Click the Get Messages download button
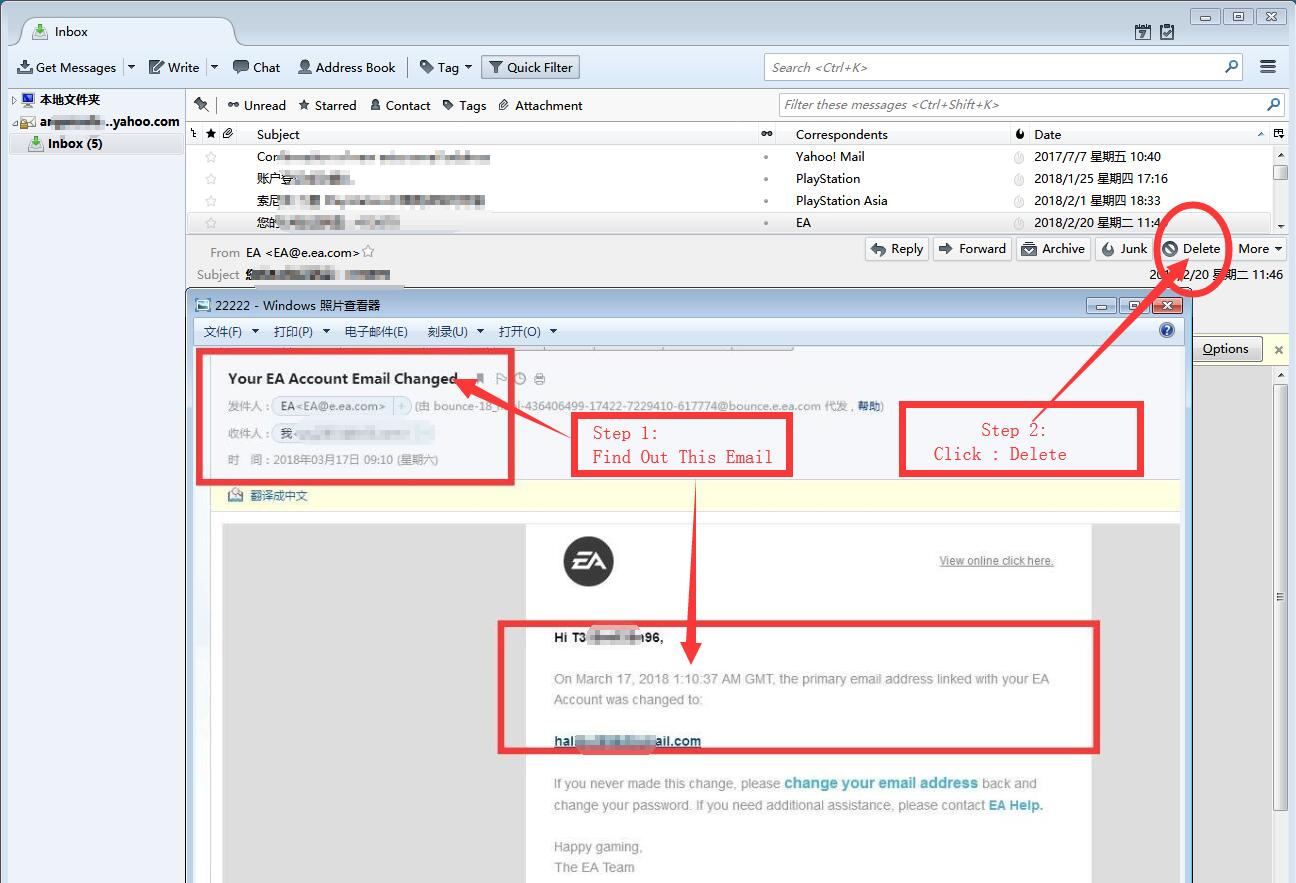1296x883 pixels. click(x=67, y=67)
